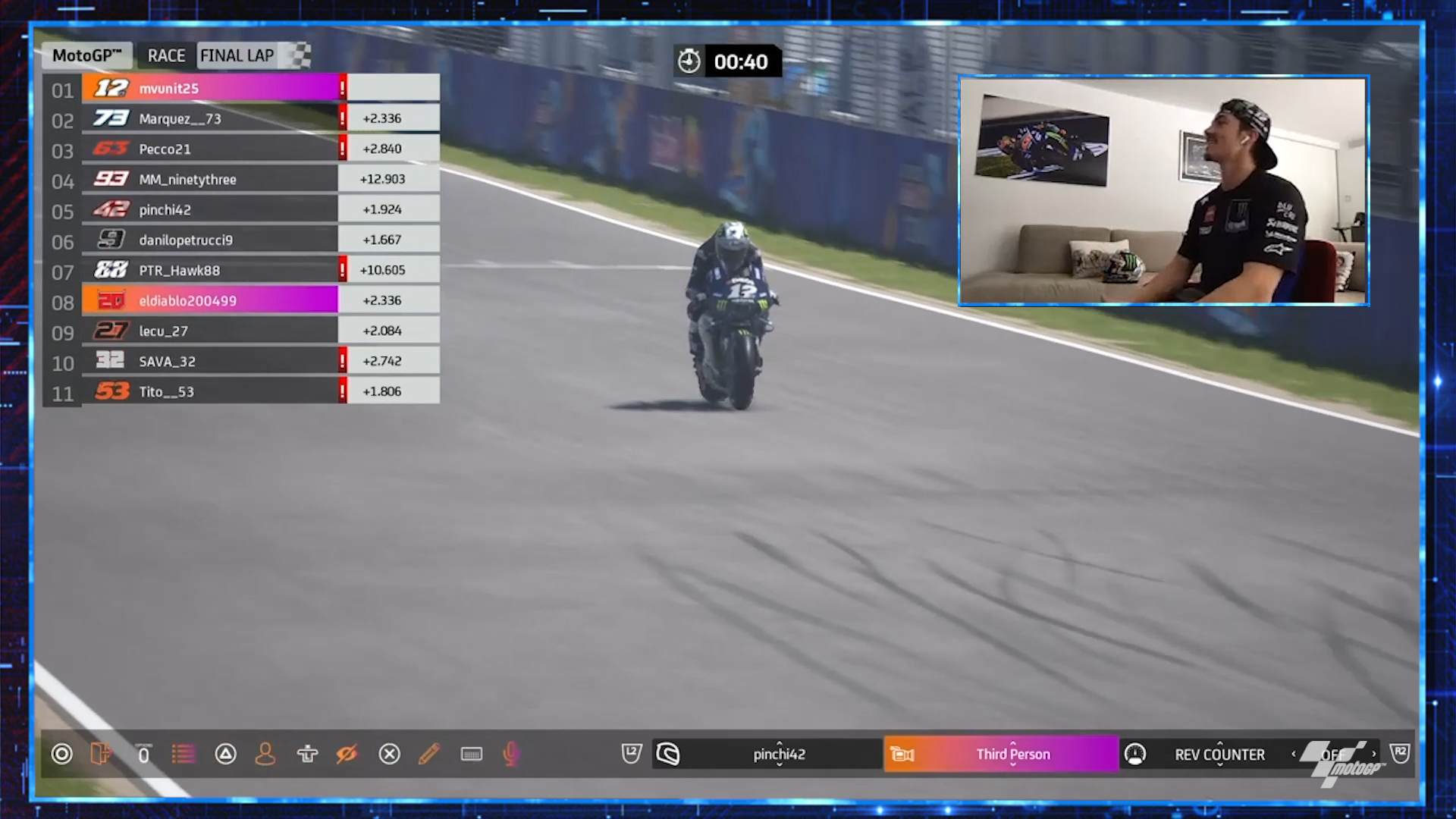Click the 00:40 race timer display

739,61
